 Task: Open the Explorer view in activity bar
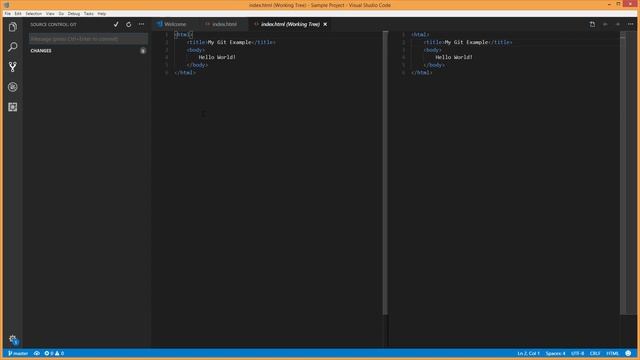[x=13, y=27]
